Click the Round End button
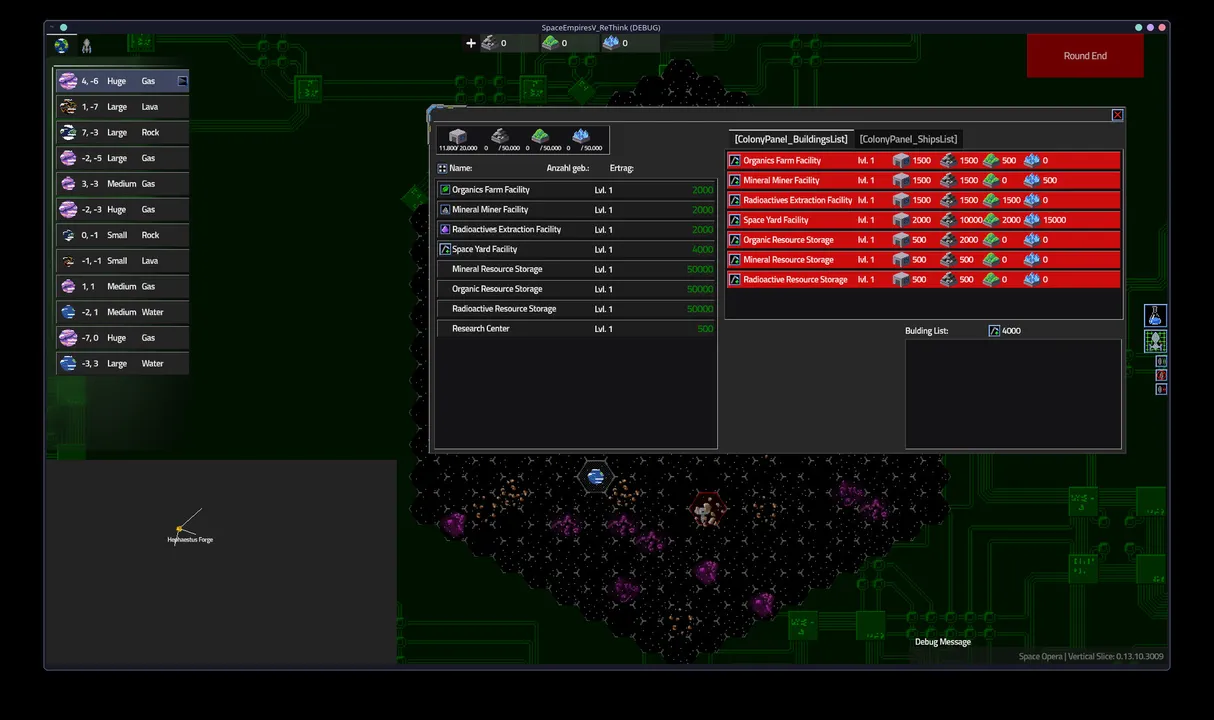This screenshot has width=1214, height=720. coord(1085,56)
